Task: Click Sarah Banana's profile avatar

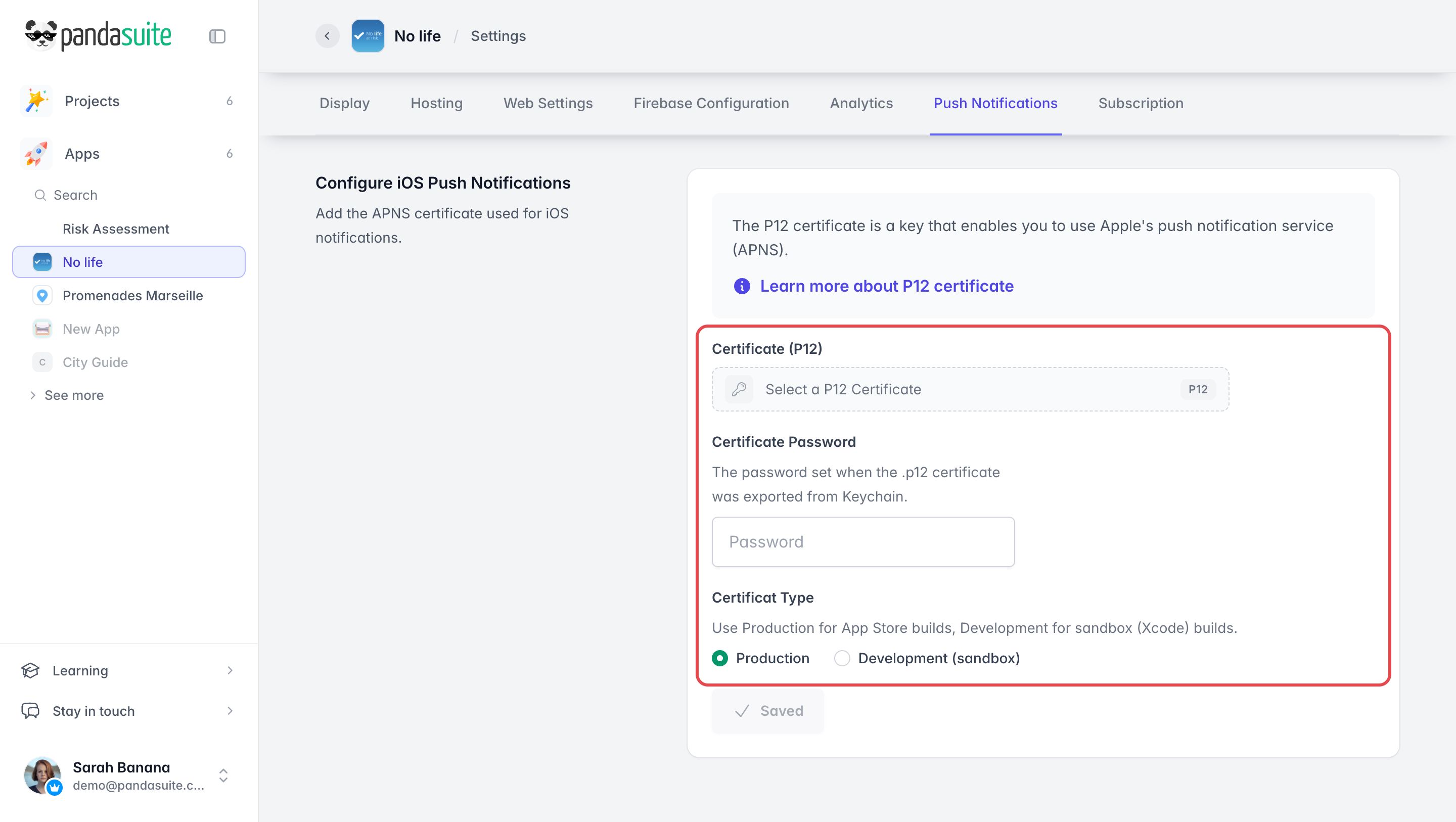Action: [x=42, y=775]
